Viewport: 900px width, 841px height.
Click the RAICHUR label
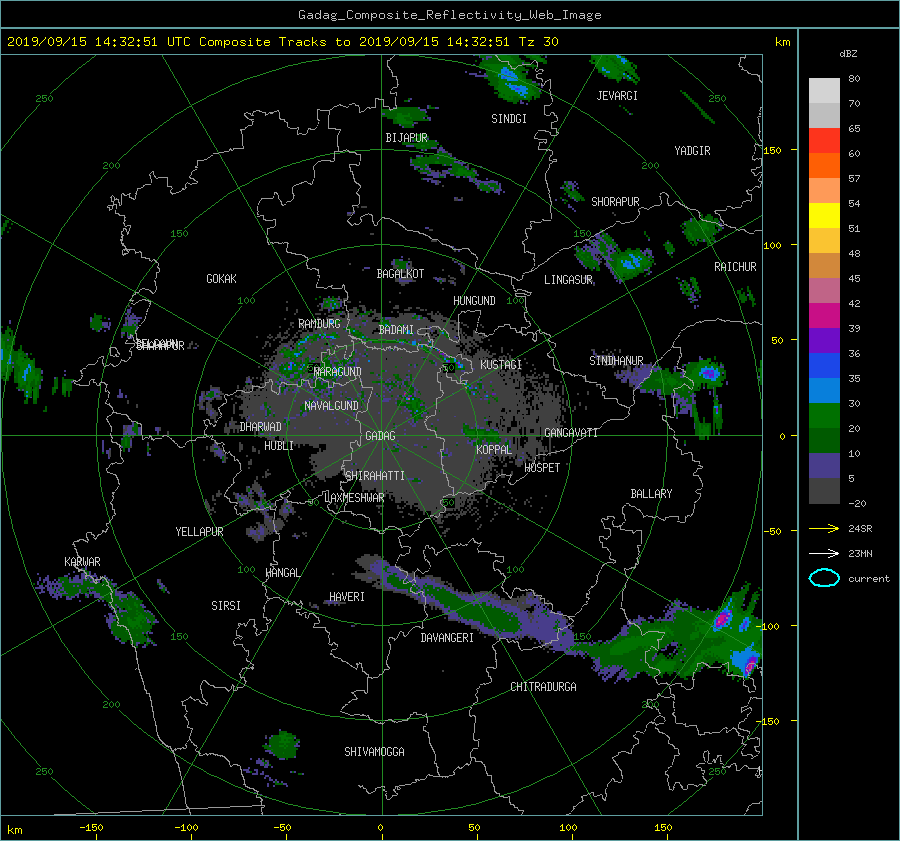[x=735, y=267]
